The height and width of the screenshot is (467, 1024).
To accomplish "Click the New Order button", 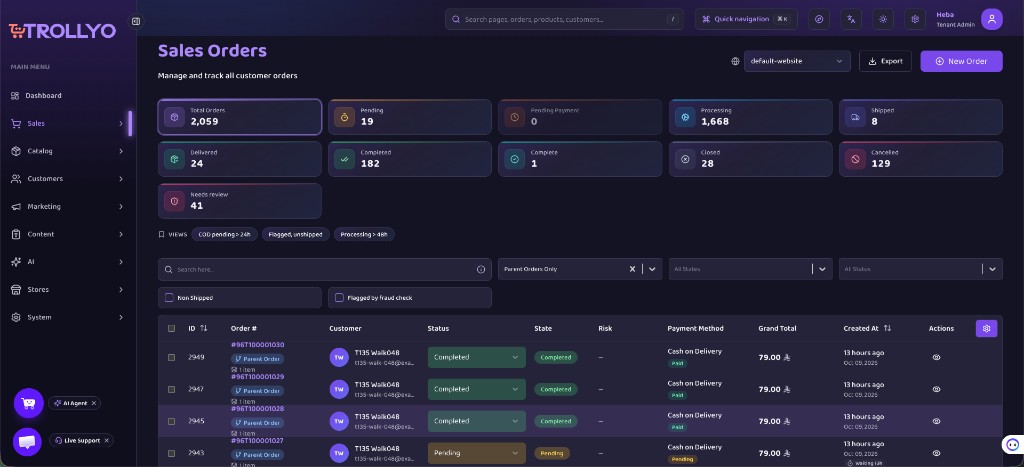I will (x=961, y=61).
